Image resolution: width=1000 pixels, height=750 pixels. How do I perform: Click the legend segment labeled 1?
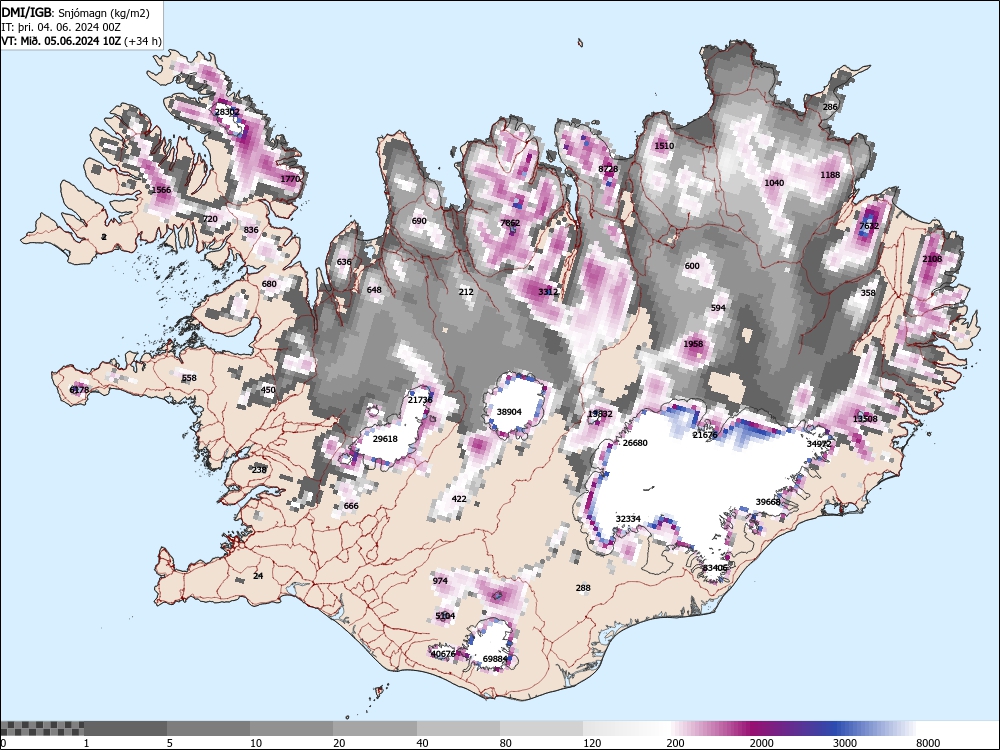126,728
